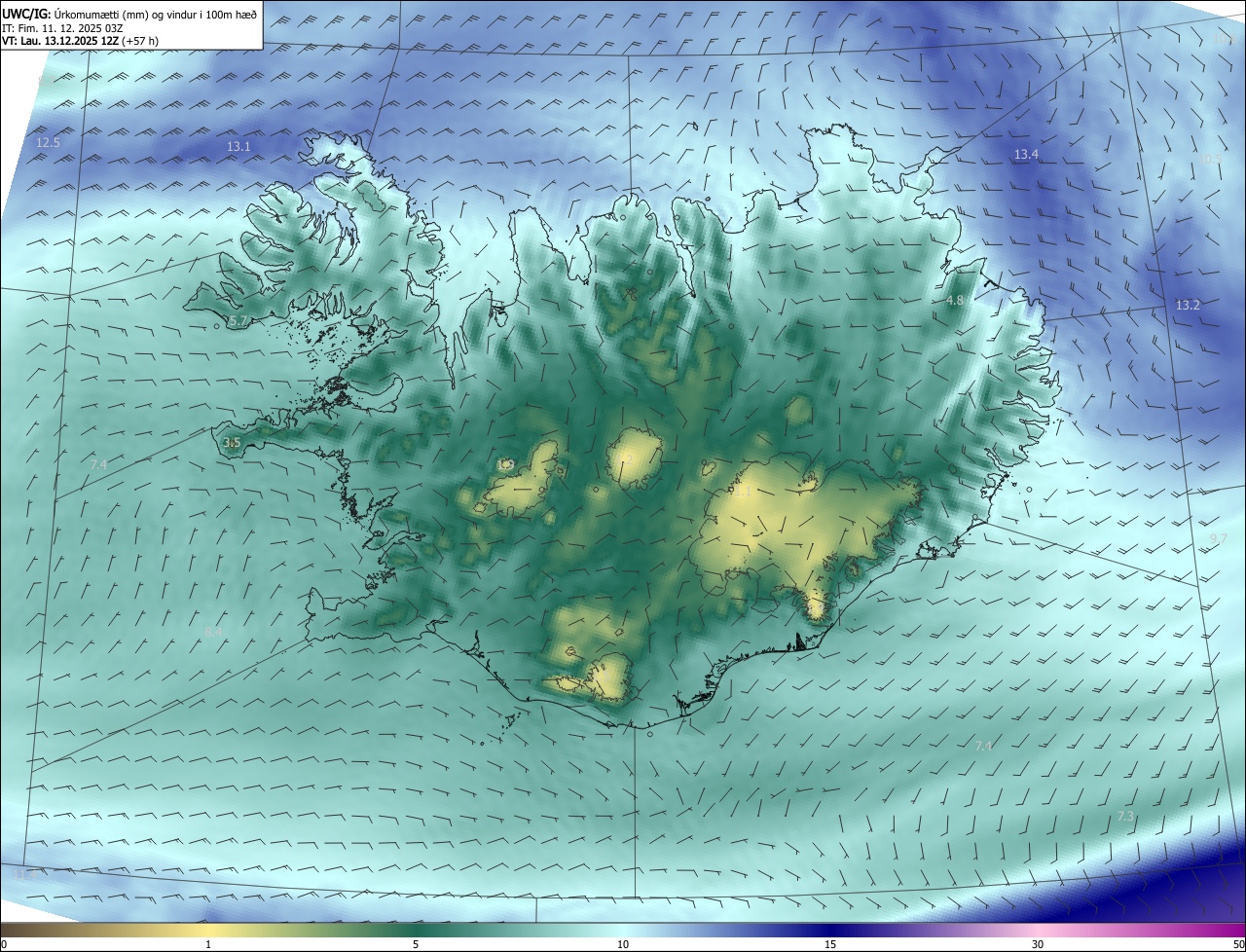
Task: Click the map value label '9.7'
Action: click(1219, 538)
